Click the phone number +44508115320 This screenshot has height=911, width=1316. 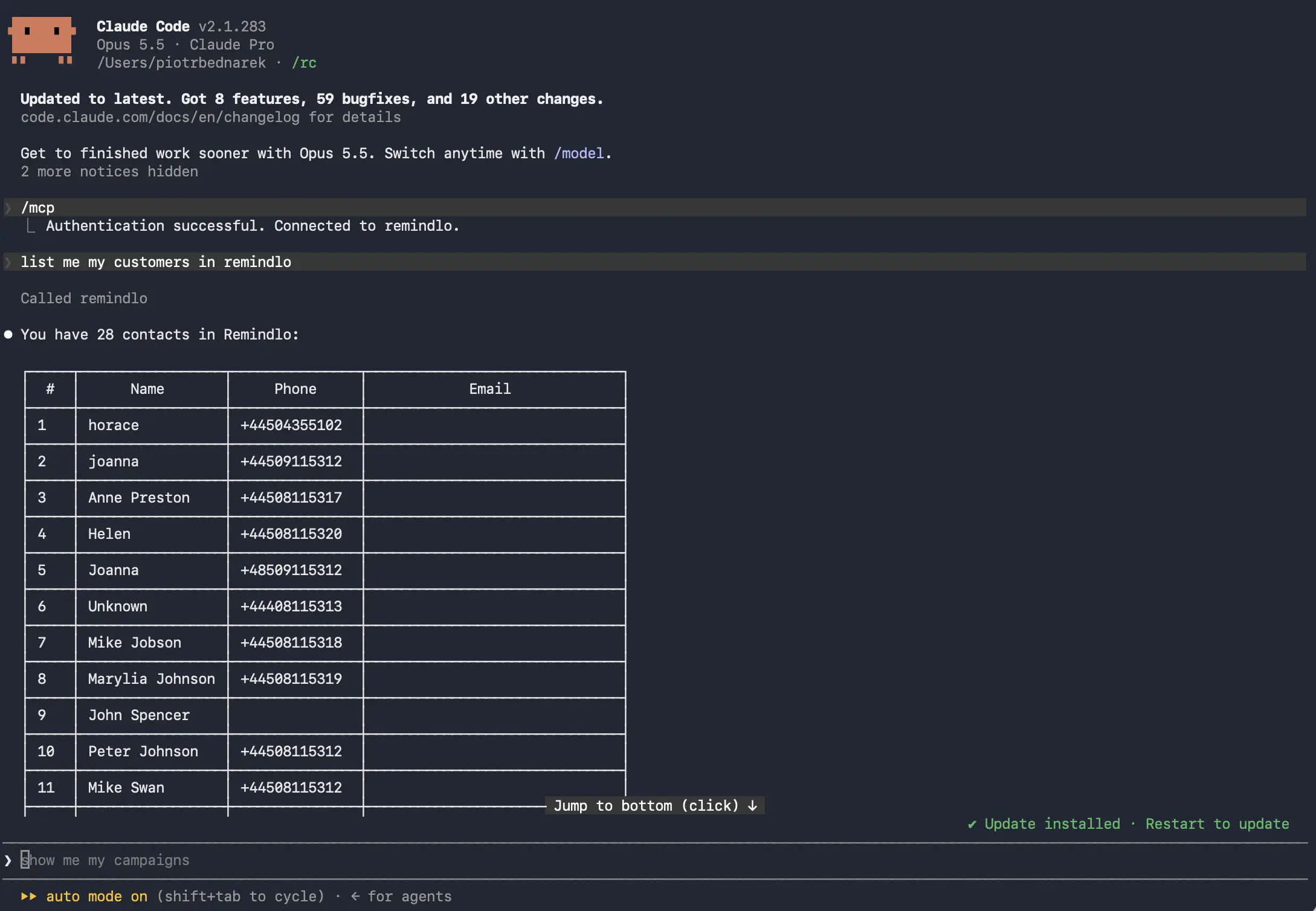291,534
